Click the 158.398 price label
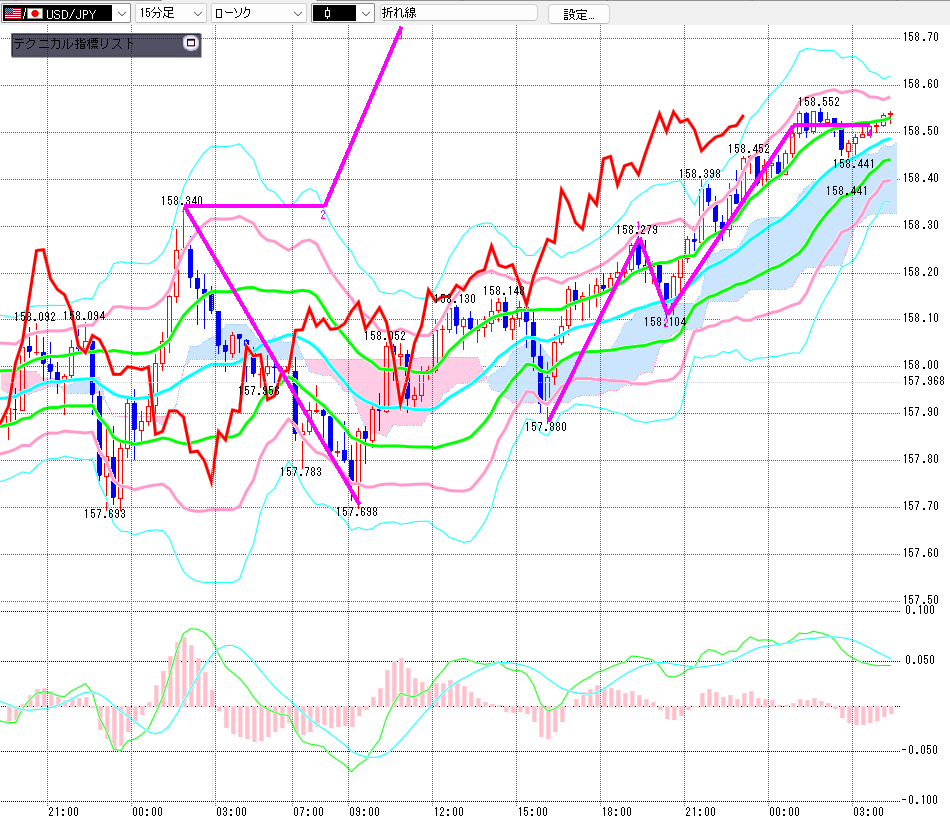 click(x=700, y=174)
